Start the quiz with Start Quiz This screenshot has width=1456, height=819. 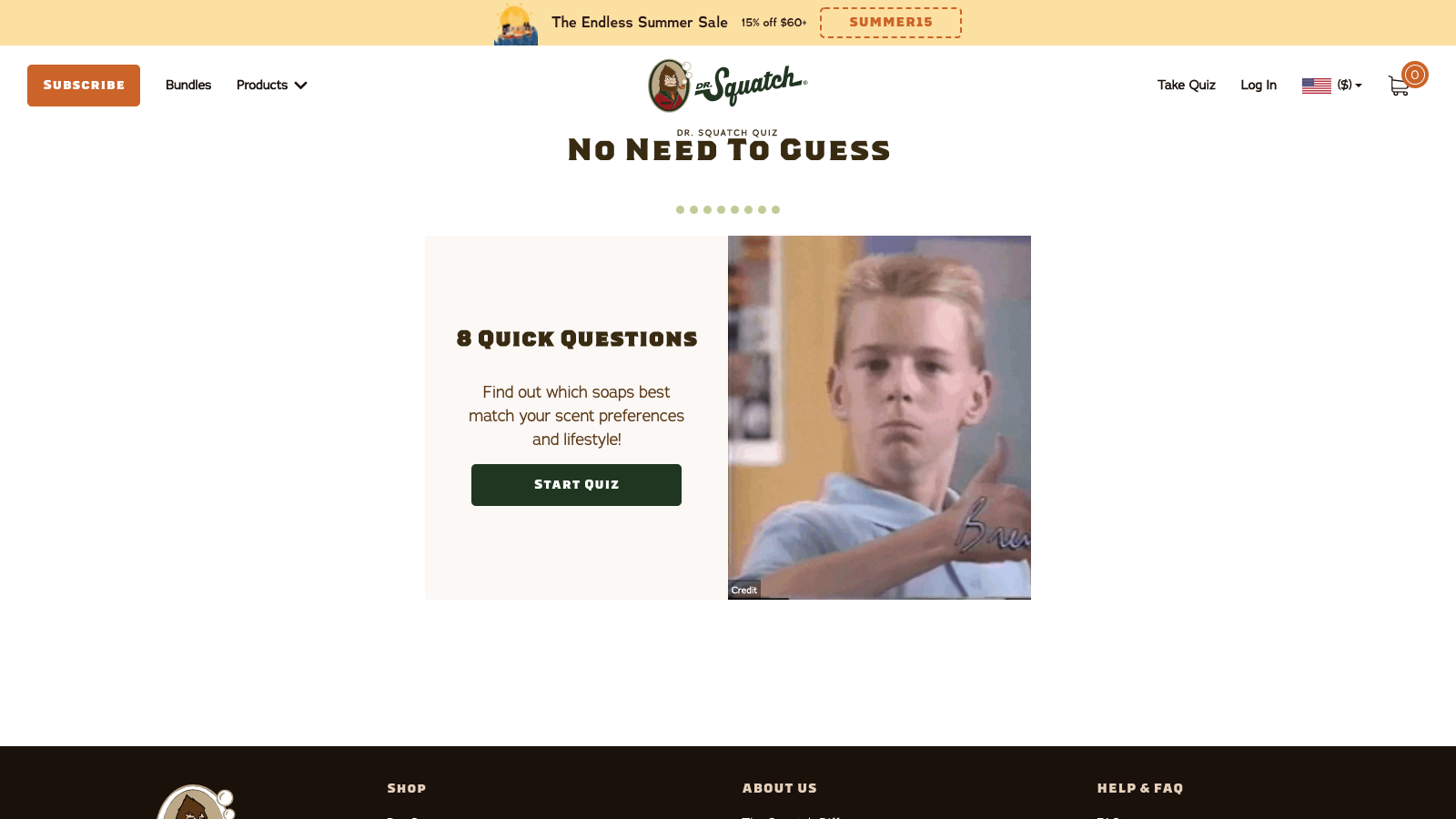(x=576, y=485)
